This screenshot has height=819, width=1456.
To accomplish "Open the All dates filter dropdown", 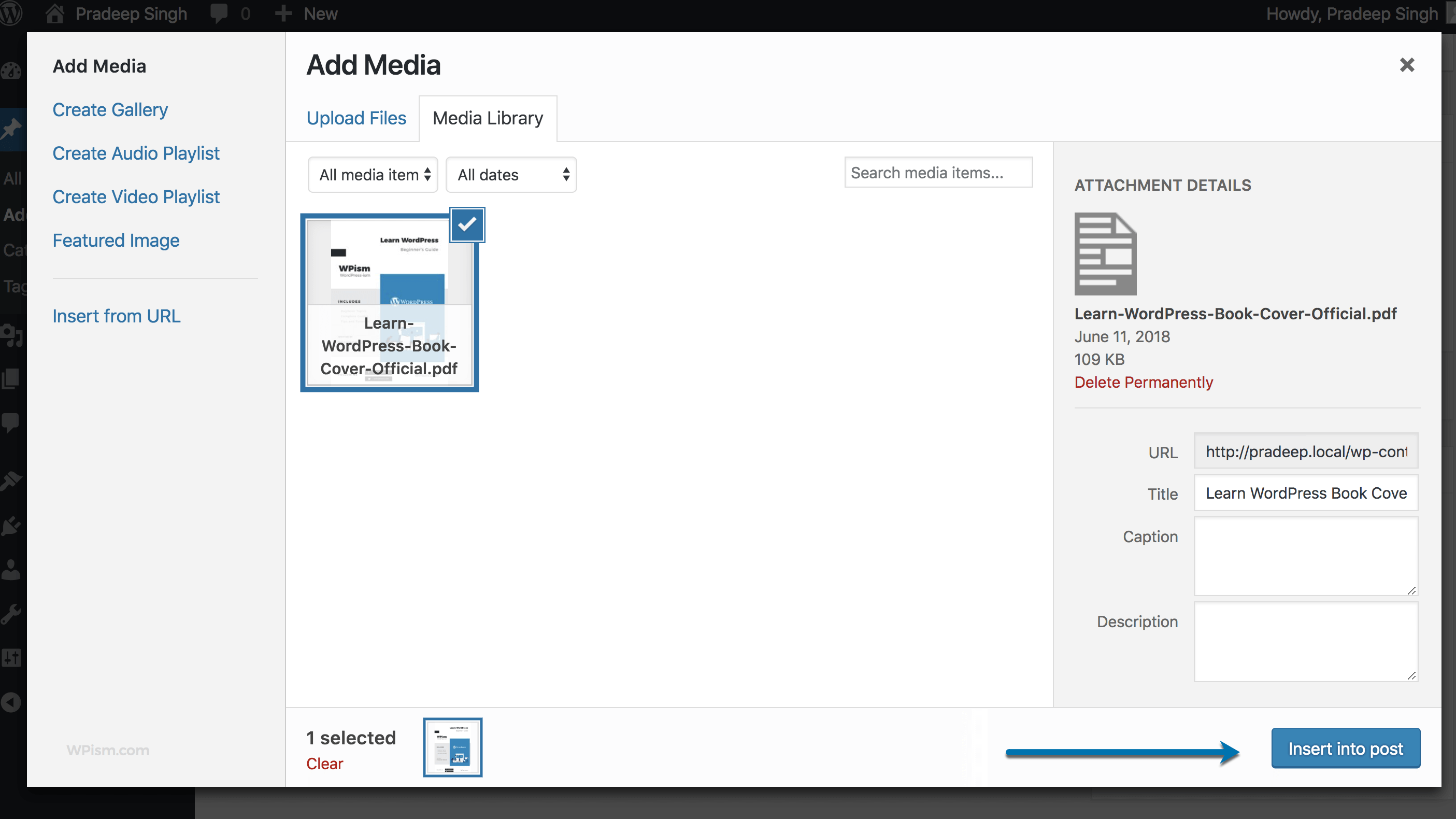I will [510, 174].
